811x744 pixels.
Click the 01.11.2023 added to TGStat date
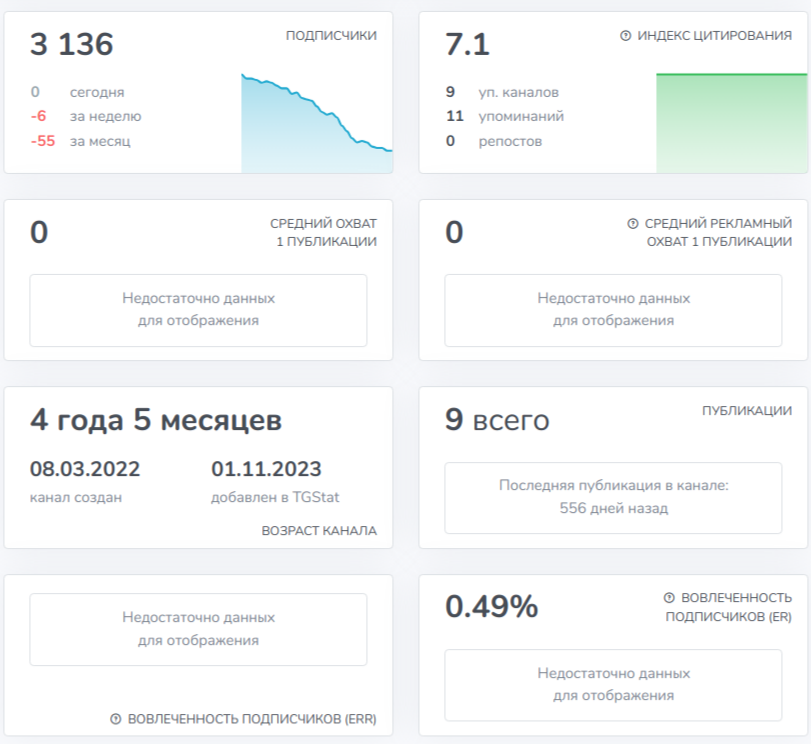tap(266, 469)
